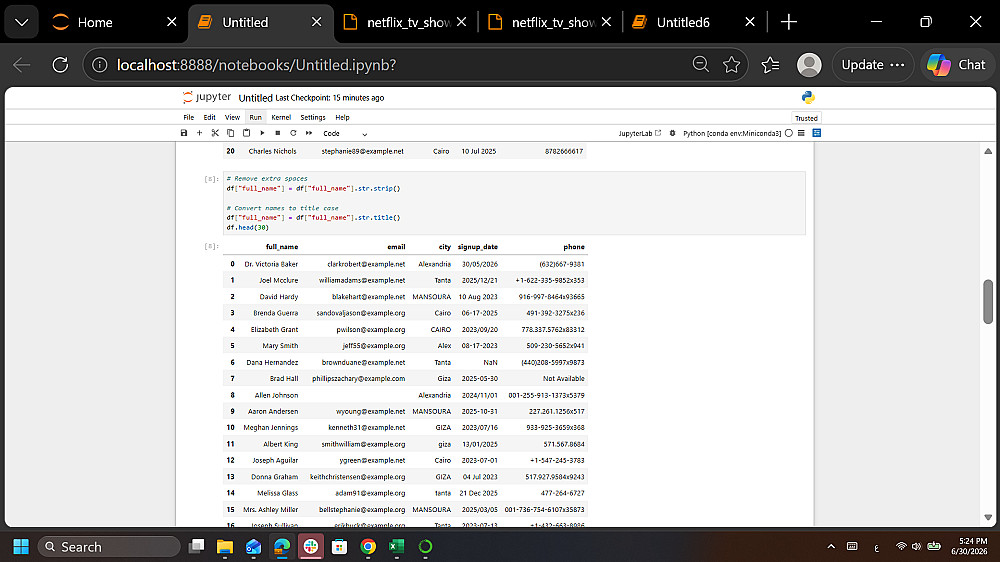Run the selected cell and advance

coord(262,133)
